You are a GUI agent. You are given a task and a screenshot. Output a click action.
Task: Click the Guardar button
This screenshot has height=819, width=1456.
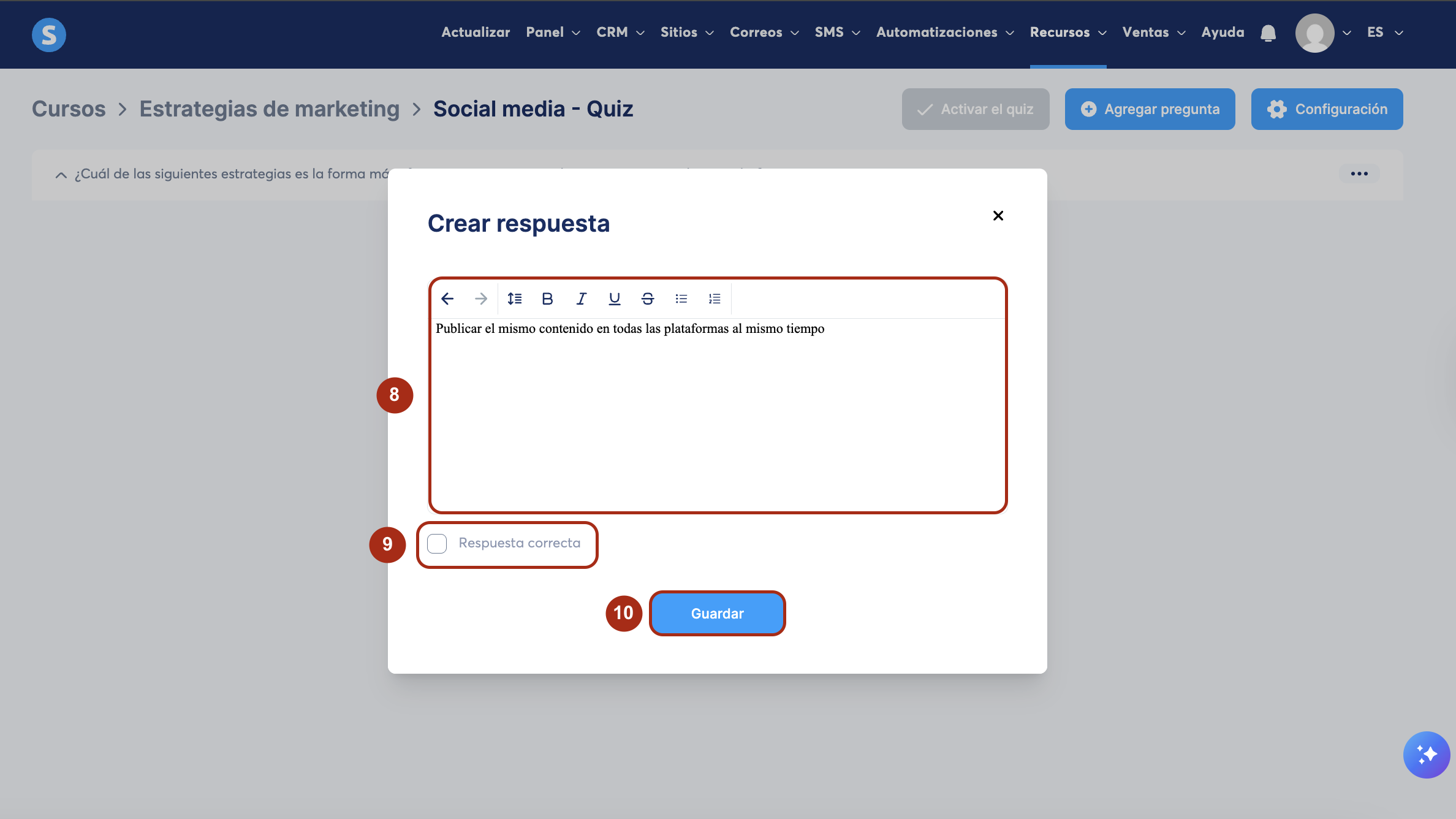click(x=717, y=614)
